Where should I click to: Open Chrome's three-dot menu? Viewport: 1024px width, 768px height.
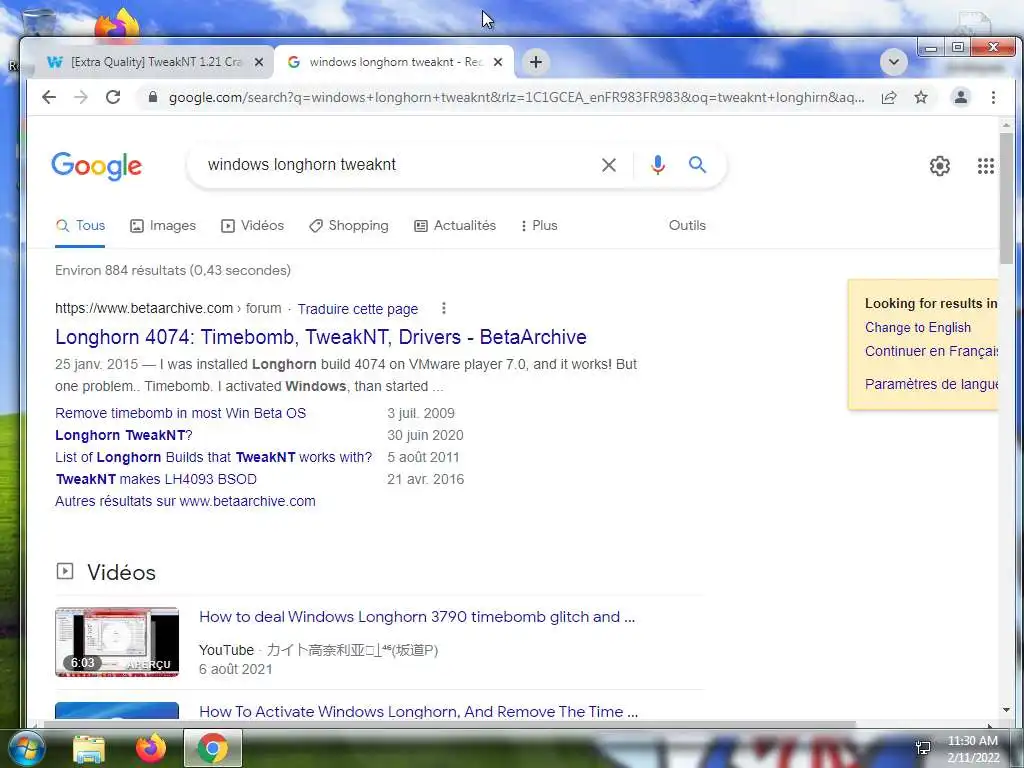[x=993, y=97]
